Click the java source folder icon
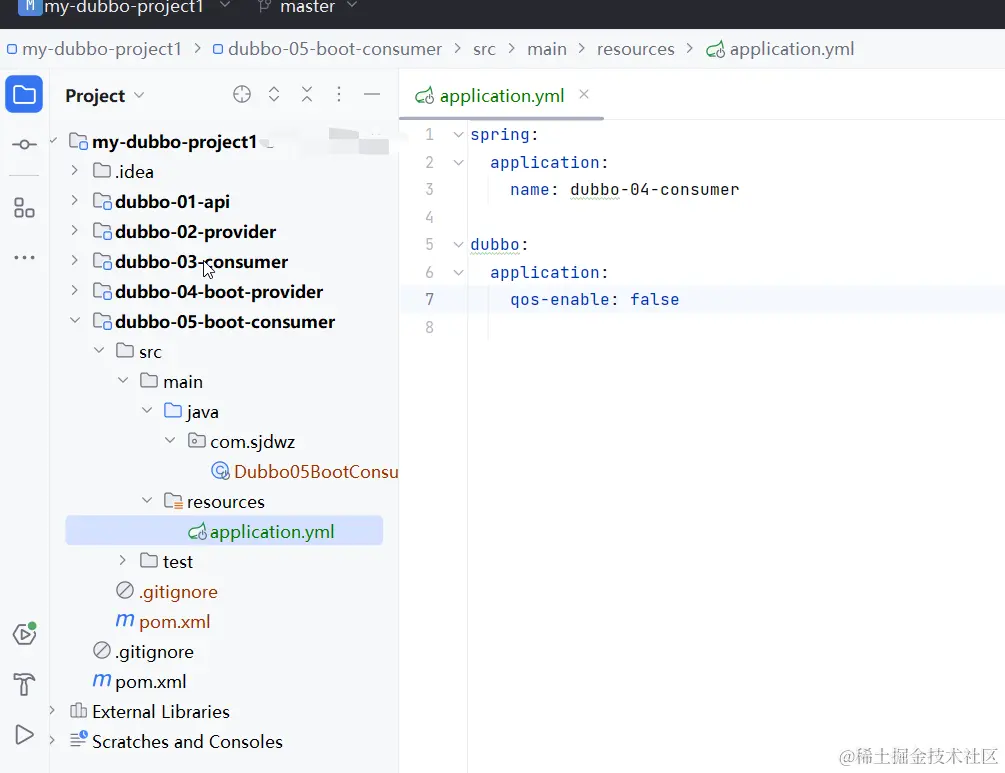Screen dimensions: 1005x773 pyautogui.click(x=173, y=411)
